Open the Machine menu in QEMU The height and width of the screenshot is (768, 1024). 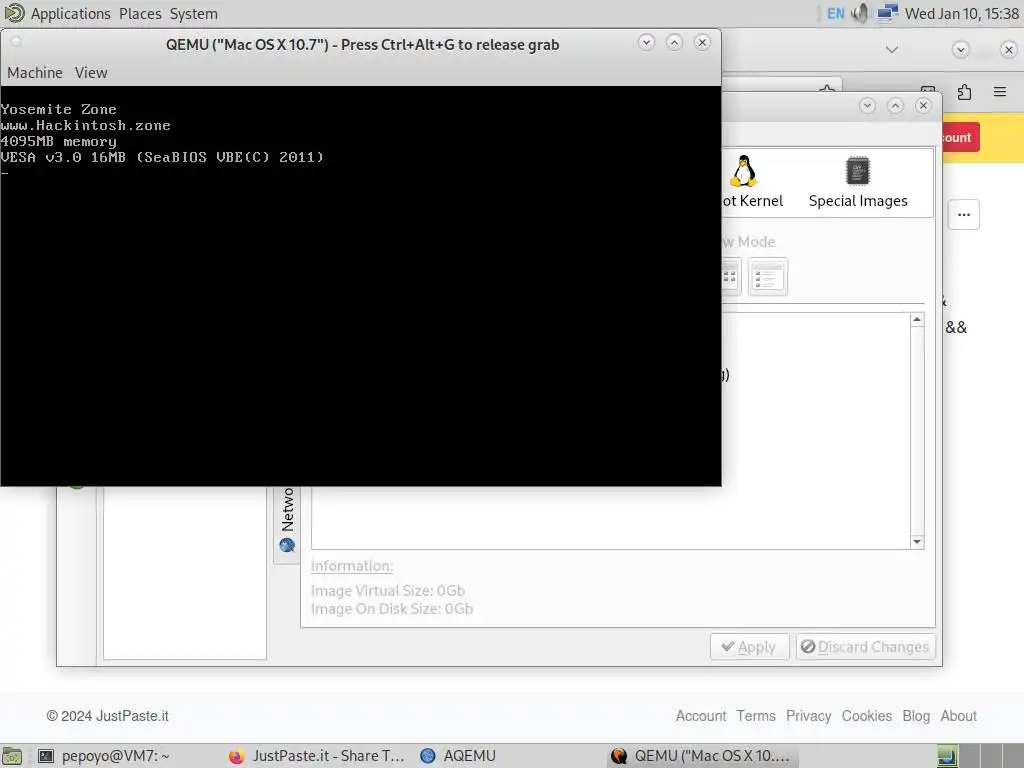click(x=35, y=72)
